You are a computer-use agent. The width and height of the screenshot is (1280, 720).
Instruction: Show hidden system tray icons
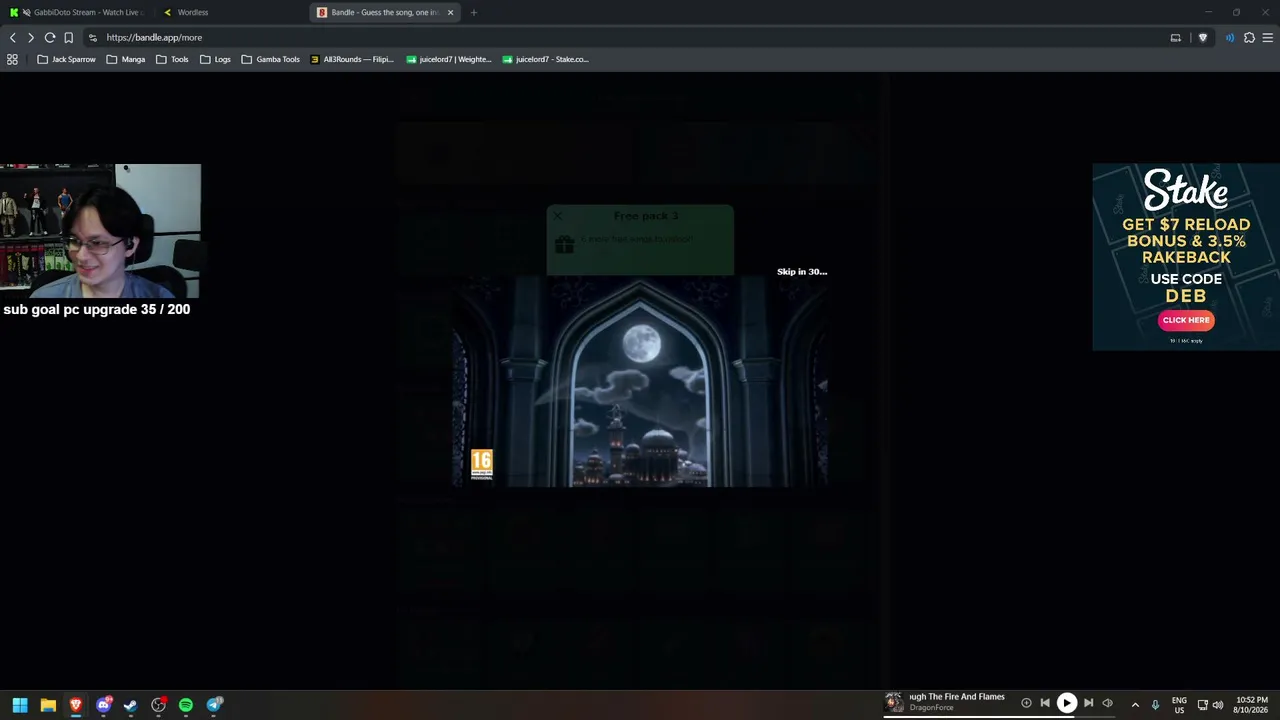pyautogui.click(x=1135, y=705)
